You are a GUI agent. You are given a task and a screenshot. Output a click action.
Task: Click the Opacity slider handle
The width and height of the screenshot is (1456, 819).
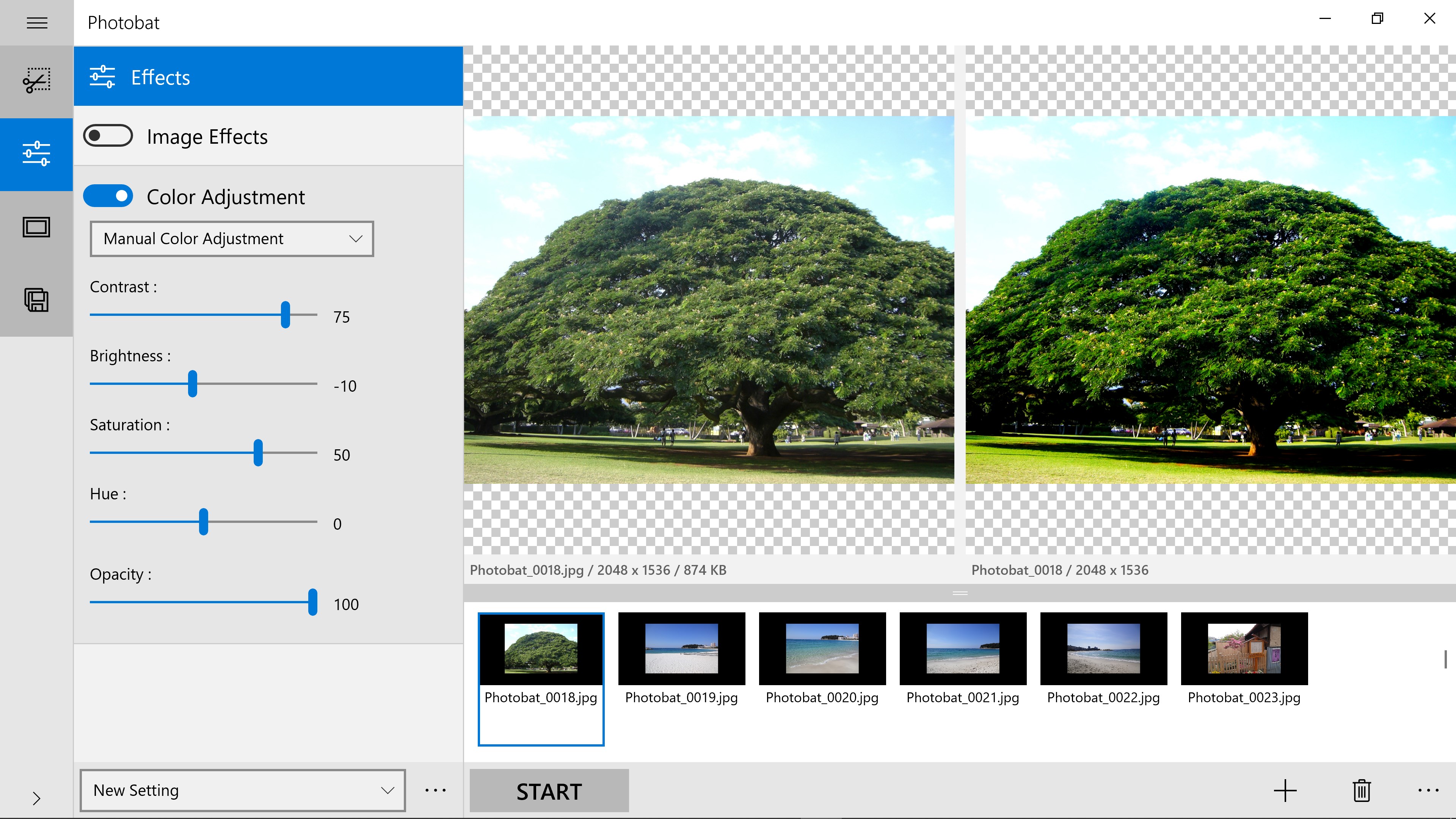(312, 602)
